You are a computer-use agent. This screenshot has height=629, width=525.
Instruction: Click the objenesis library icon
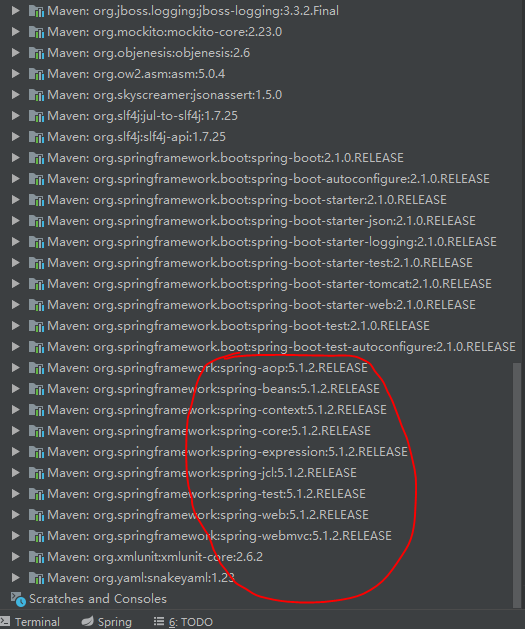(36, 53)
